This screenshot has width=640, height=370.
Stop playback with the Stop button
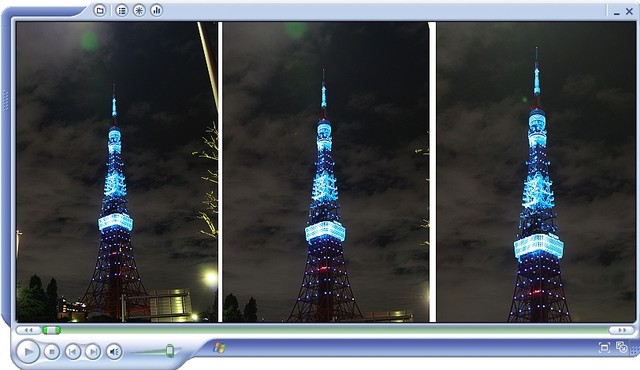click(52, 352)
